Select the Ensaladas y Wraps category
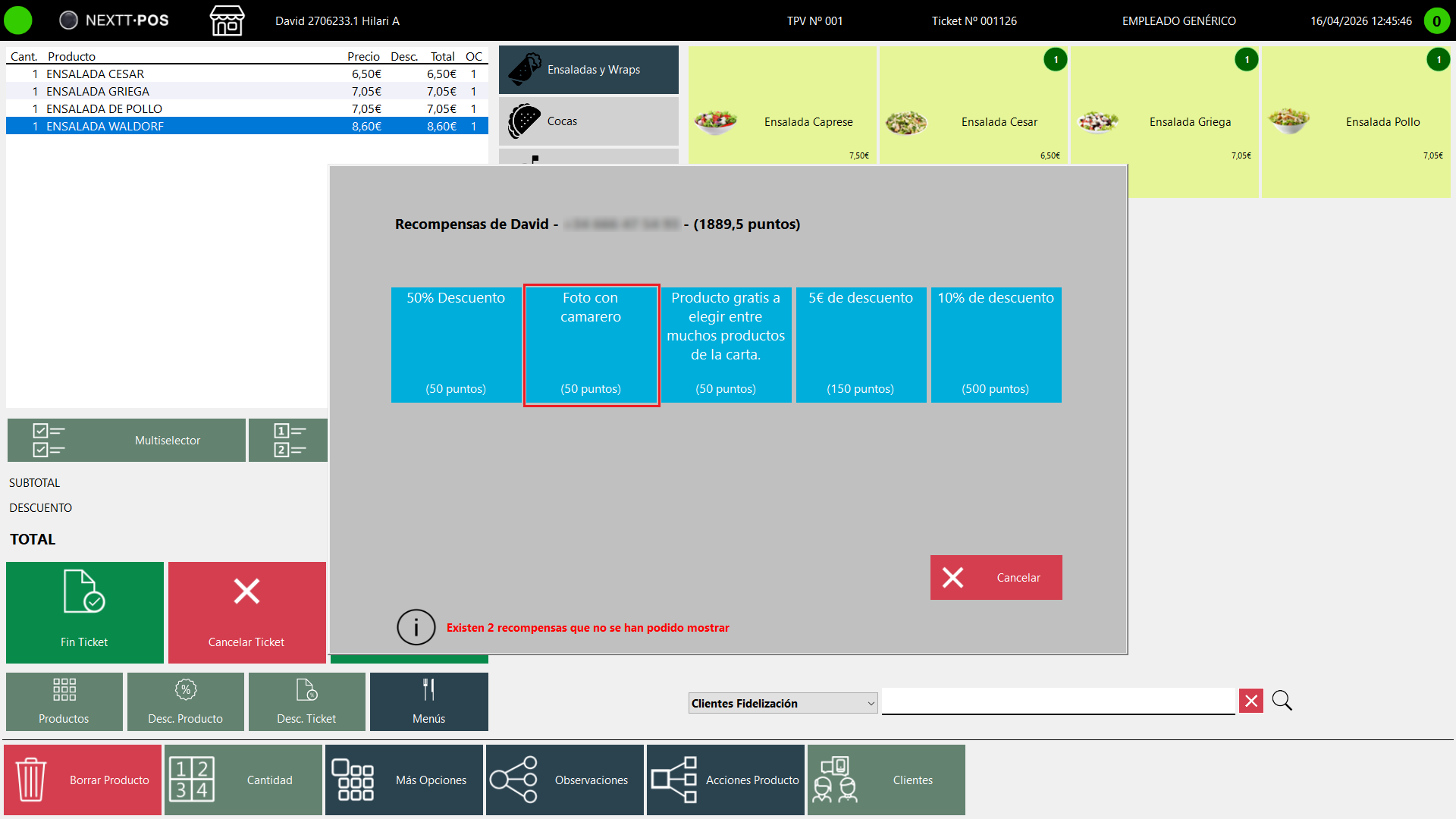The image size is (1456, 819). (x=588, y=70)
